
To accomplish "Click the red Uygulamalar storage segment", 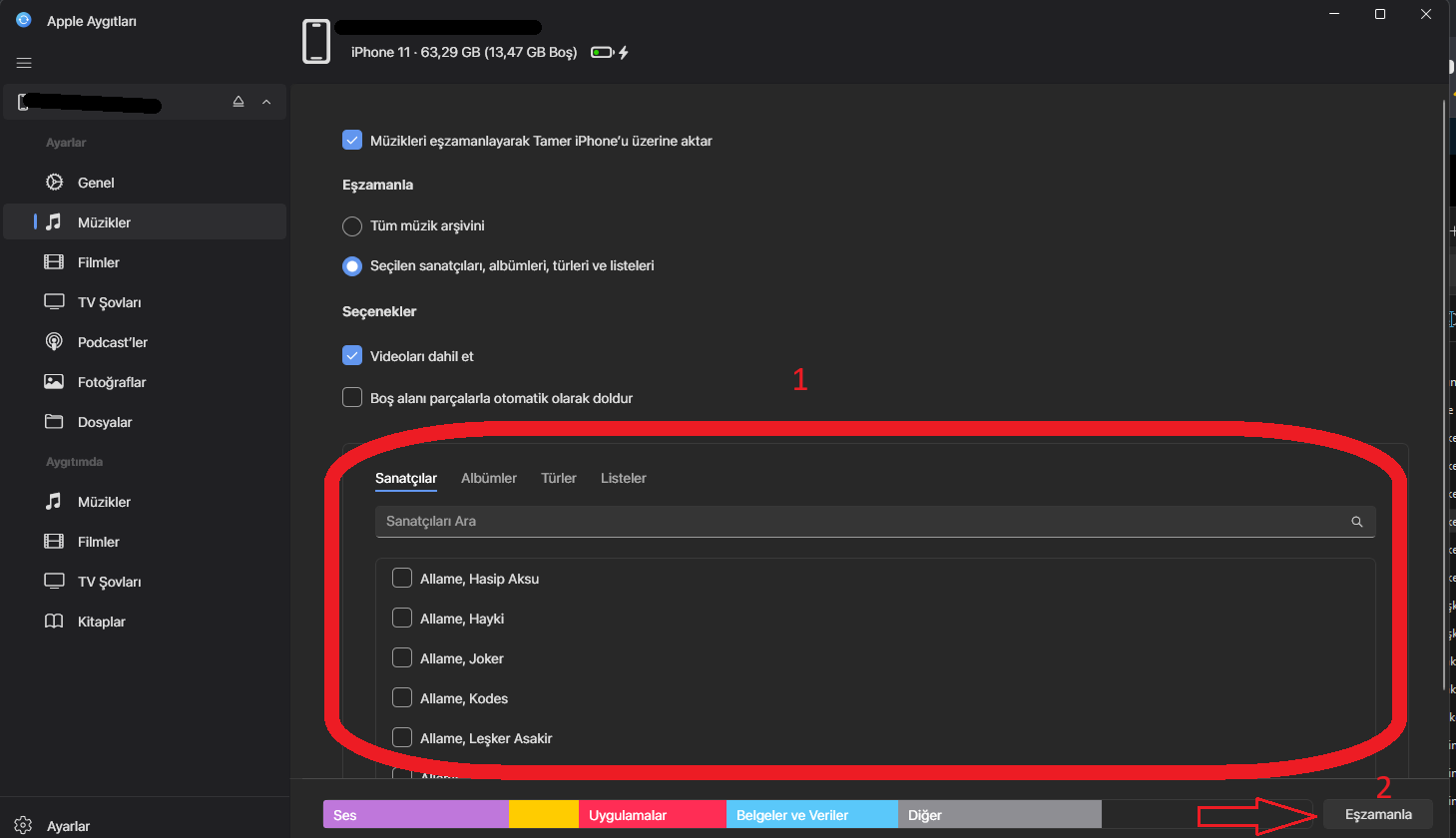I will click(x=653, y=815).
